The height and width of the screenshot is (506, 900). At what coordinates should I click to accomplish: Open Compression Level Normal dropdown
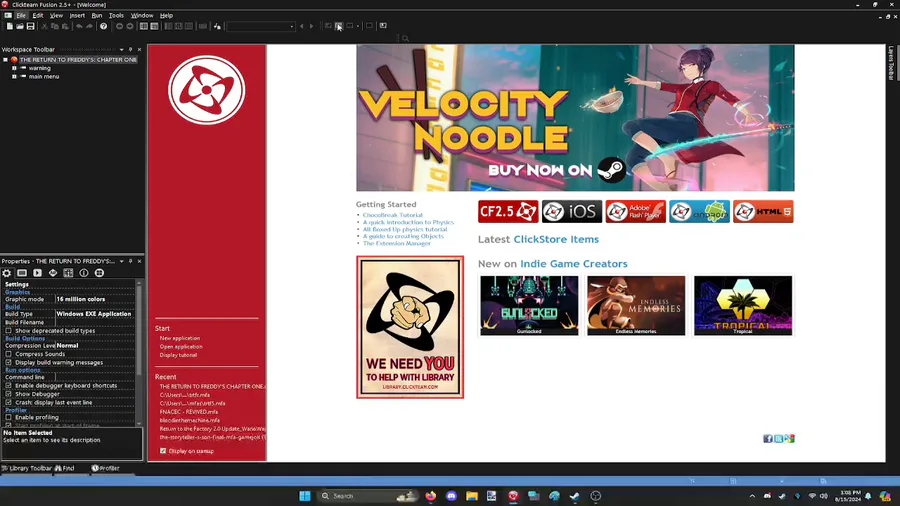point(95,345)
